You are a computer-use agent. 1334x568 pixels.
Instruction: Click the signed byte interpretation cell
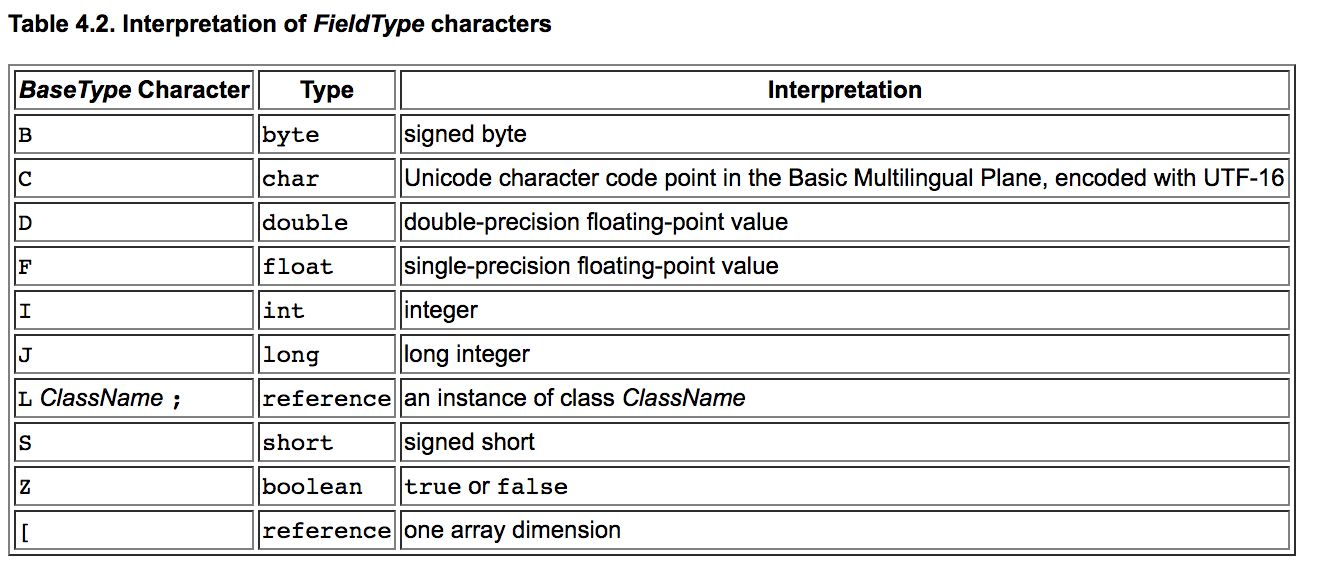(x=845, y=134)
